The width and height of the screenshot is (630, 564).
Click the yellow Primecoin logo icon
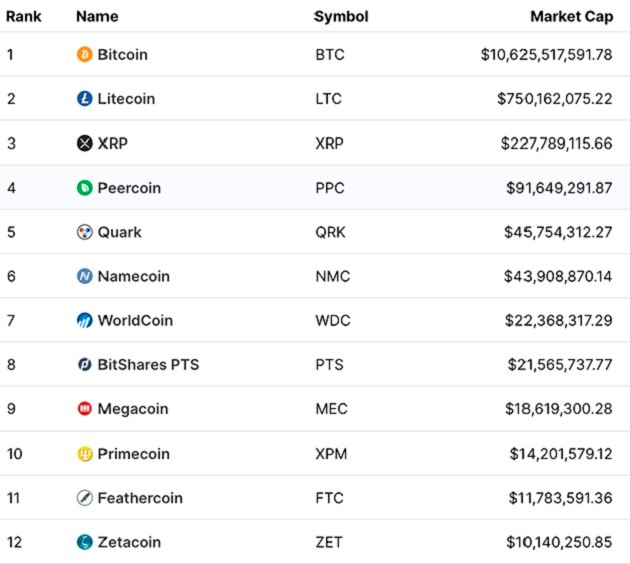[85, 453]
